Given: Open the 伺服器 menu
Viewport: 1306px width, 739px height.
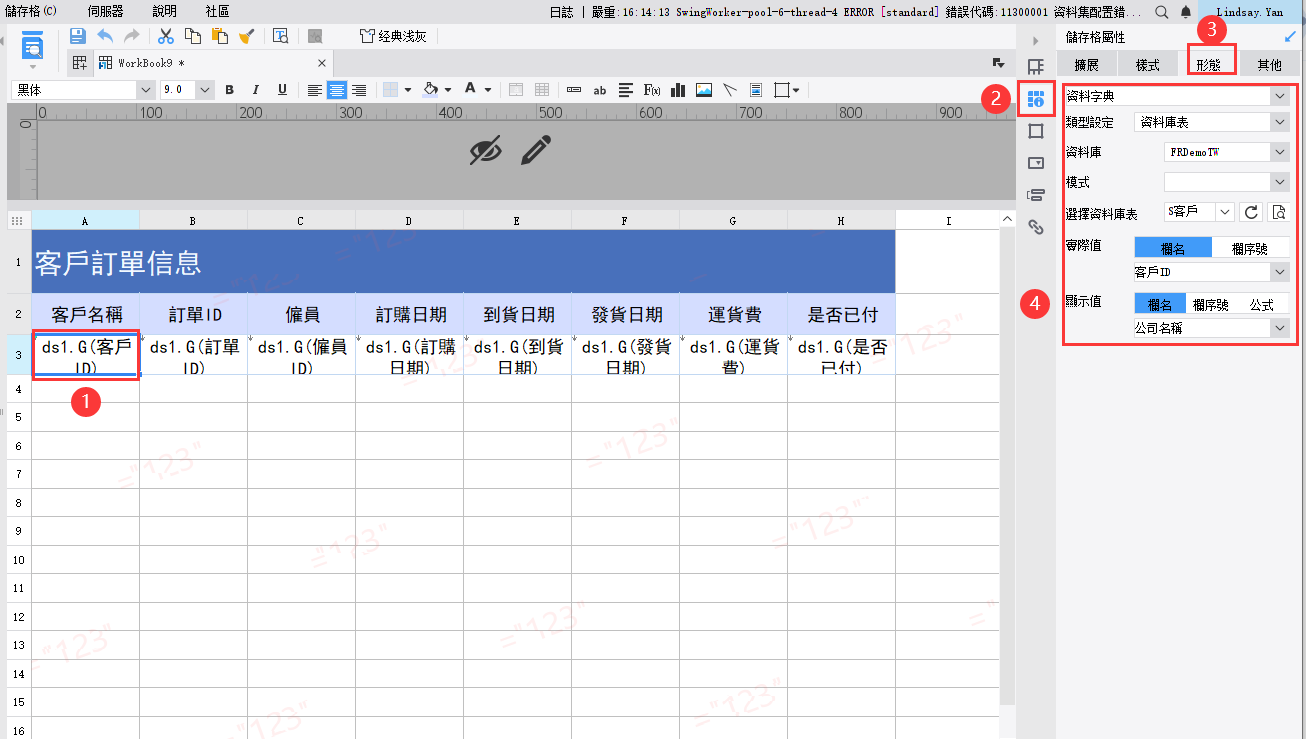Looking at the screenshot, I should click(105, 11).
